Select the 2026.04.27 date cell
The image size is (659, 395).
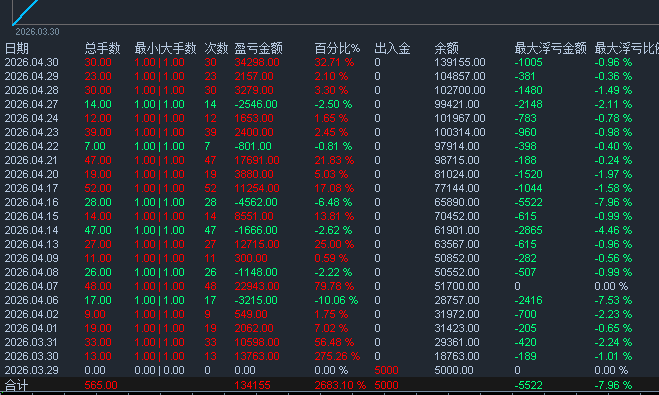[32, 104]
